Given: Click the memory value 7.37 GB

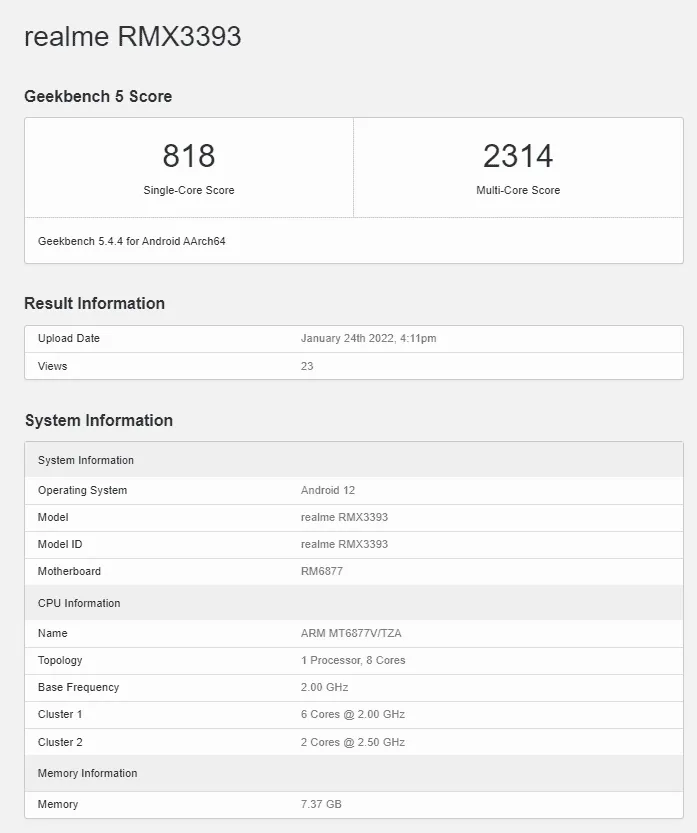Looking at the screenshot, I should [x=321, y=804].
